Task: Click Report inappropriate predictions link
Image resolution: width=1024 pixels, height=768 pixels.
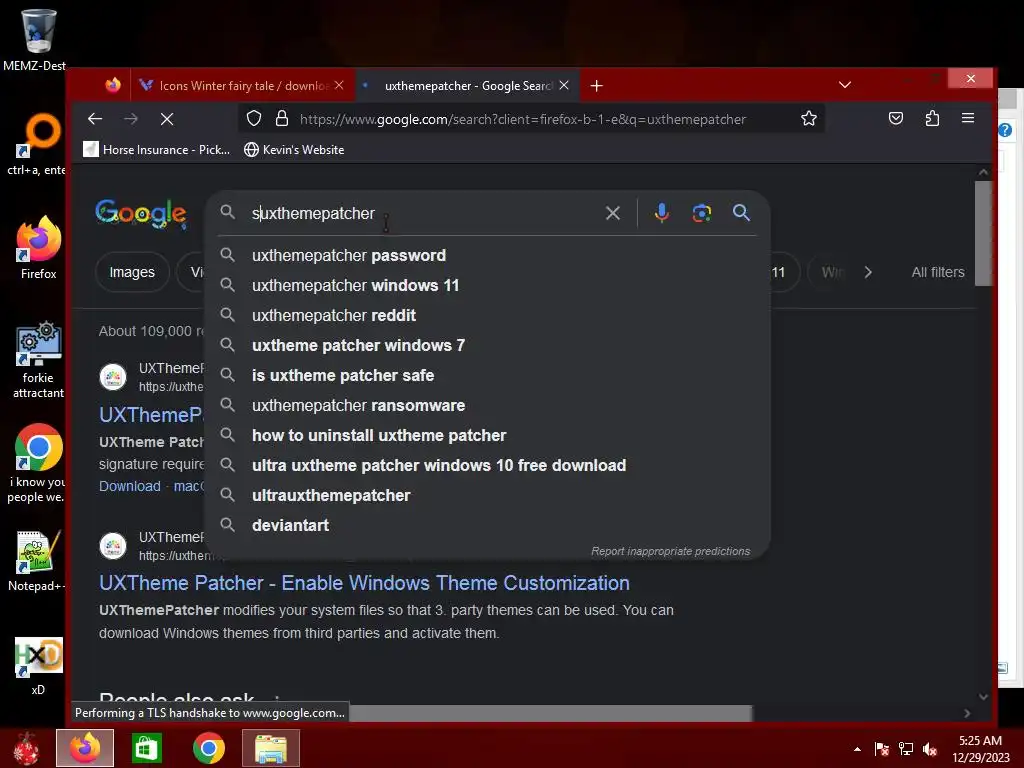Action: point(671,551)
